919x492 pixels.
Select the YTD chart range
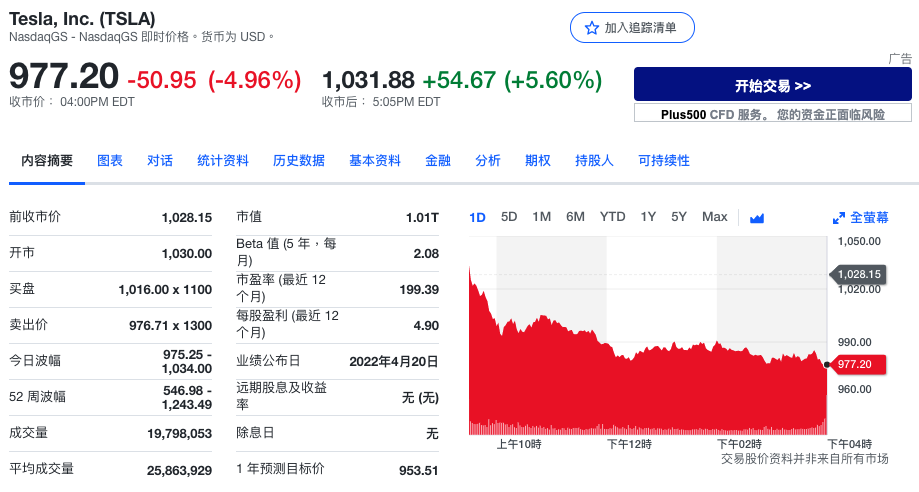click(x=612, y=217)
